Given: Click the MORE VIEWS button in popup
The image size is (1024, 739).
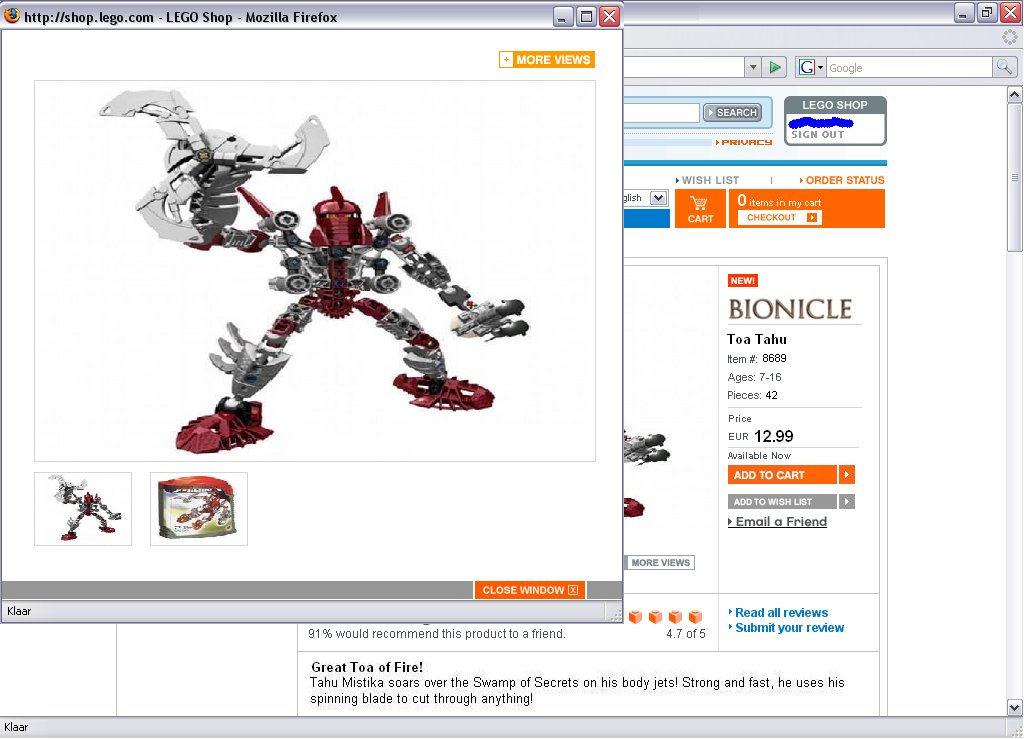Looking at the screenshot, I should click(547, 60).
